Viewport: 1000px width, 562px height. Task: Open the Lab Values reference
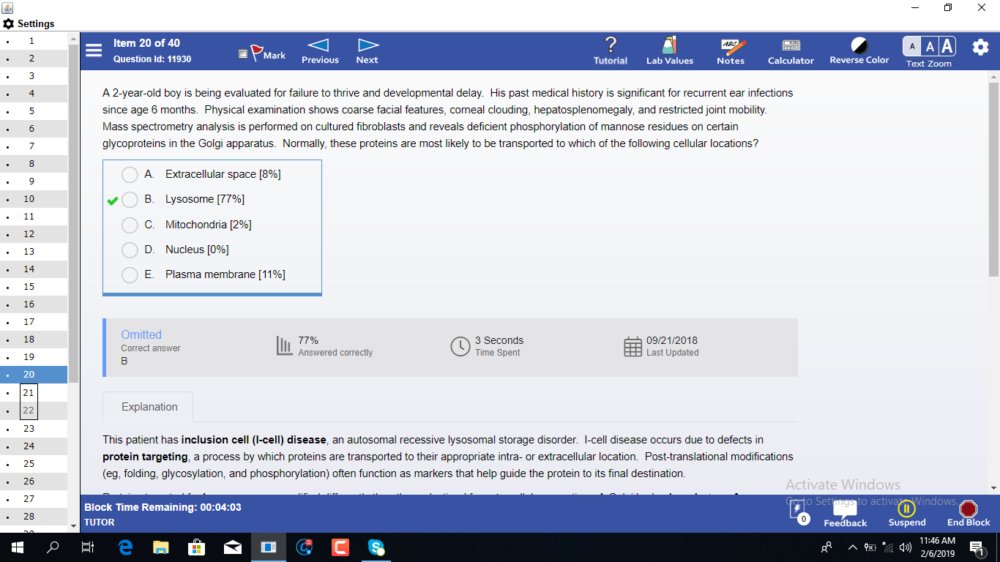point(669,51)
